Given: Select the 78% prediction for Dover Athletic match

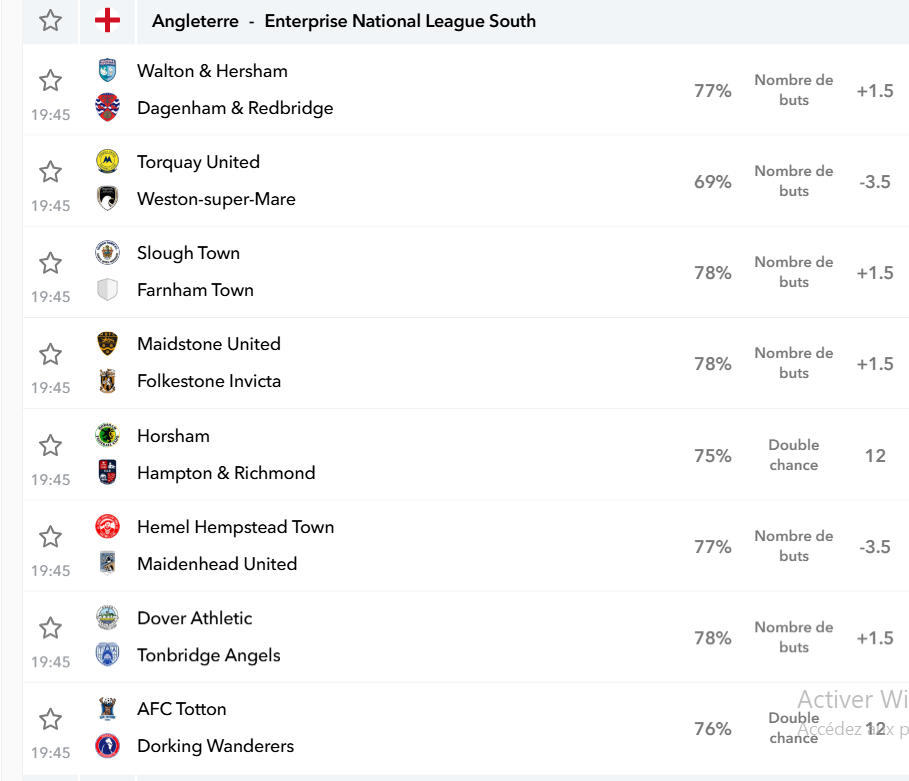Looking at the screenshot, I should (x=712, y=638).
